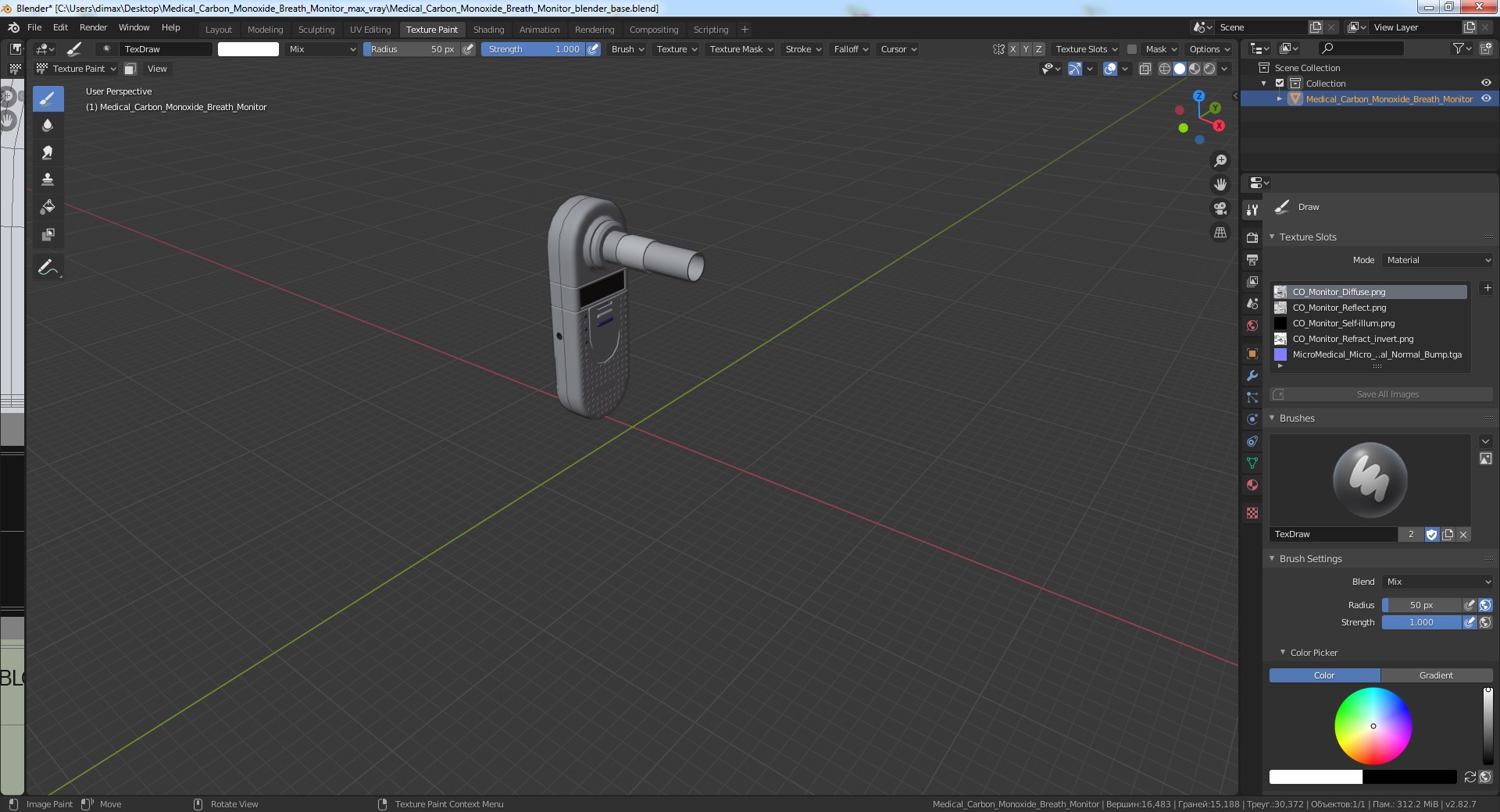Toggle camera view in viewport
1500x812 pixels.
click(1220, 208)
